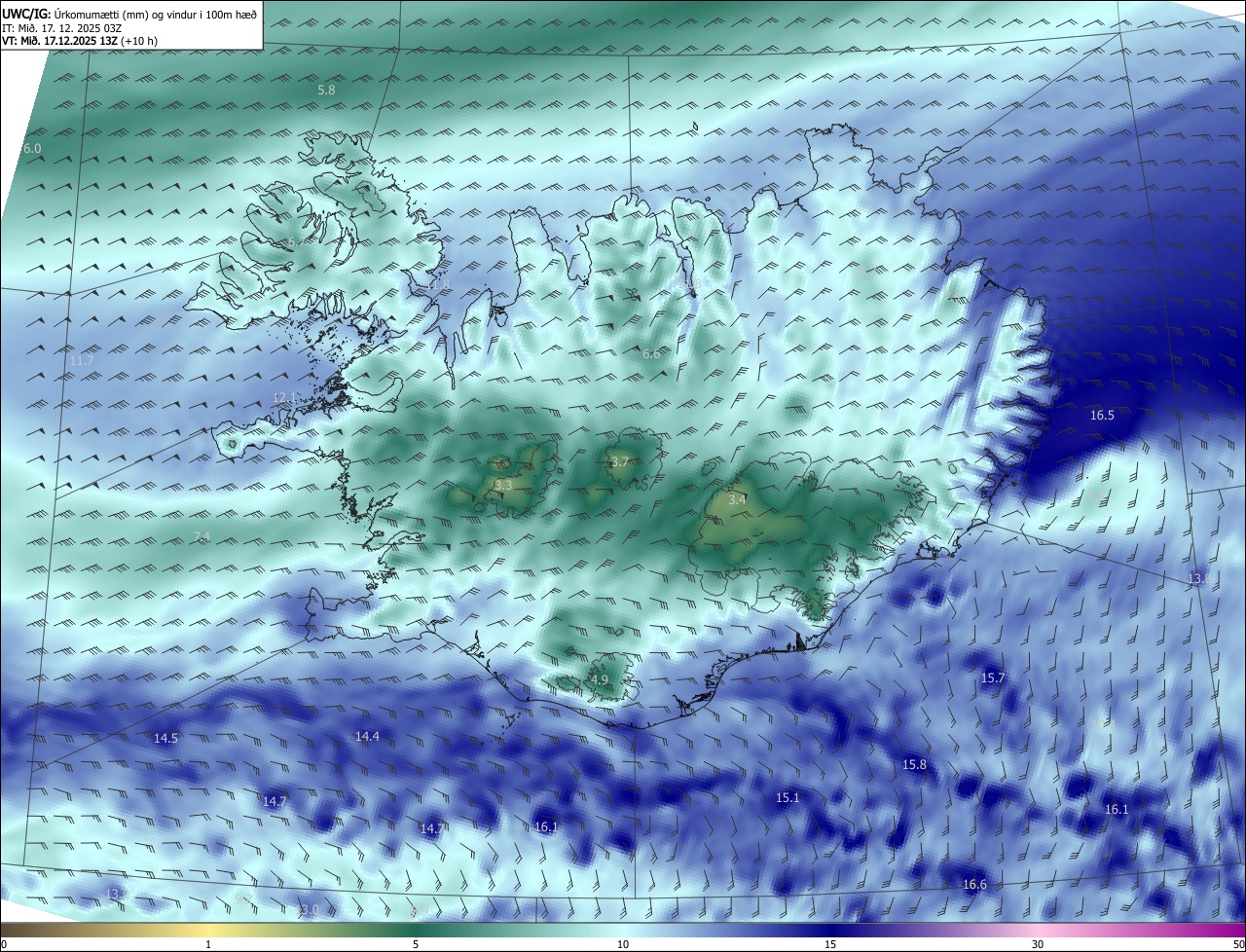
Task: Click the colorbar tick label 5
Action: pos(416,944)
